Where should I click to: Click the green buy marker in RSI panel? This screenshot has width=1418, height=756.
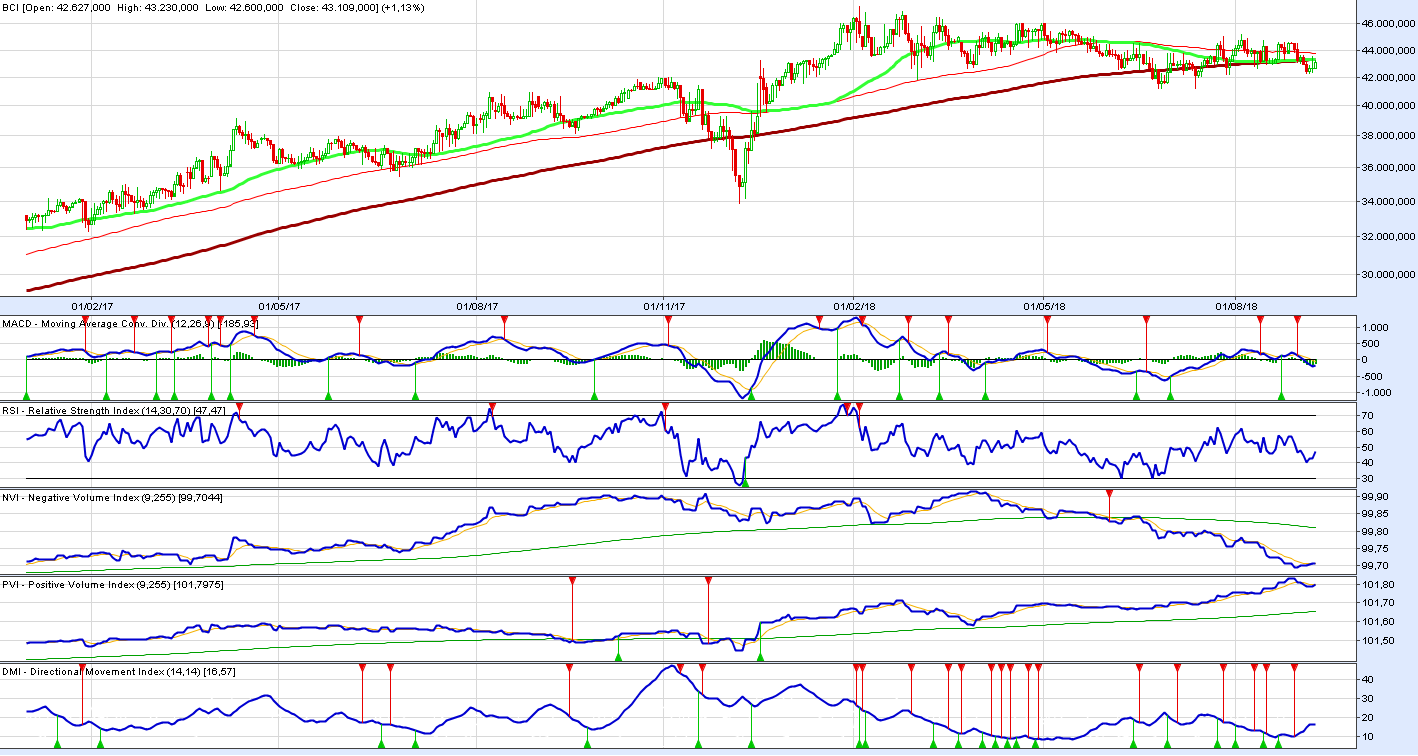click(x=744, y=483)
